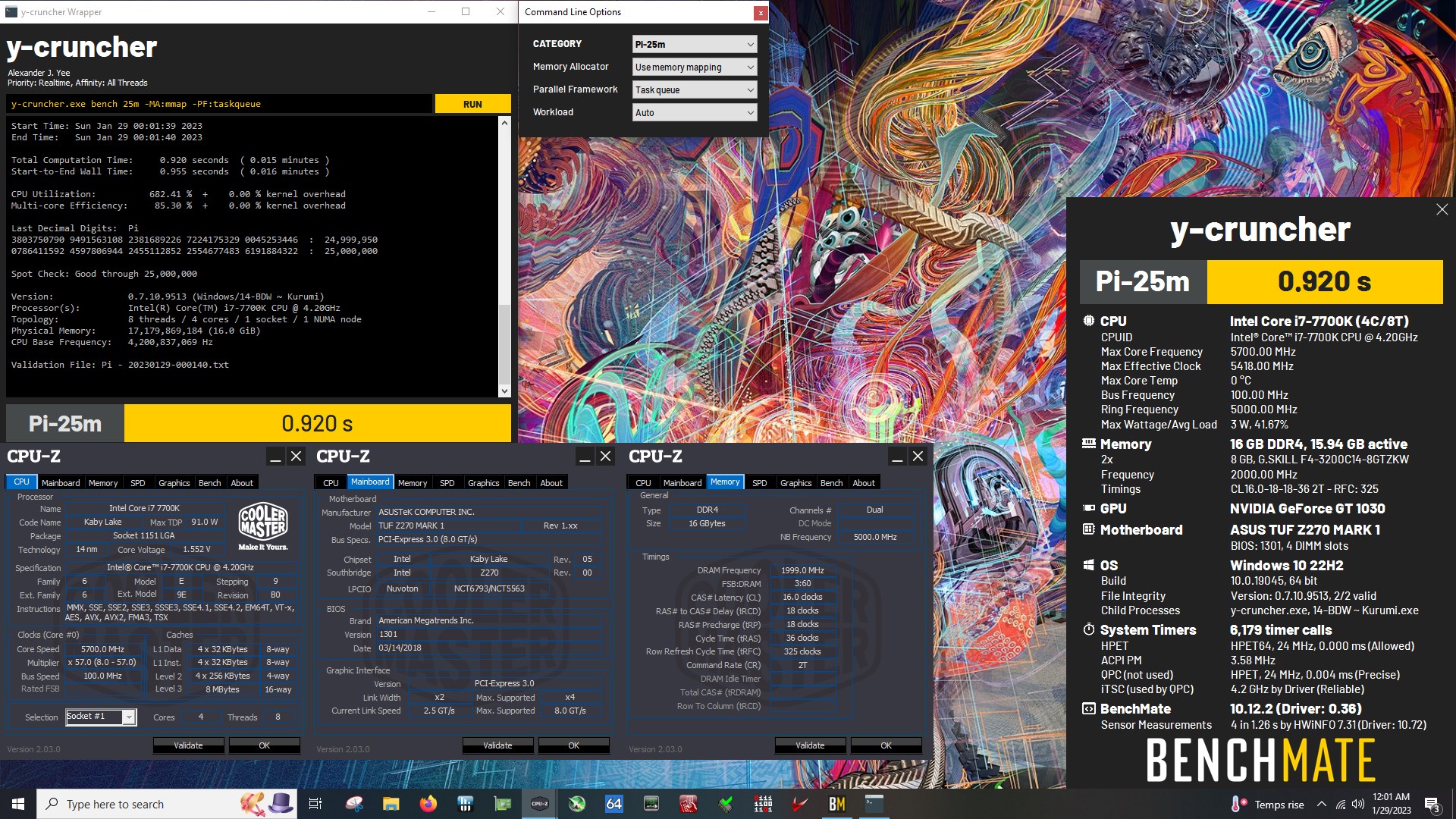This screenshot has height=819, width=1456.
Task: Select Mainboard tab in right CPU-Z window
Action: pyautogui.click(x=682, y=483)
